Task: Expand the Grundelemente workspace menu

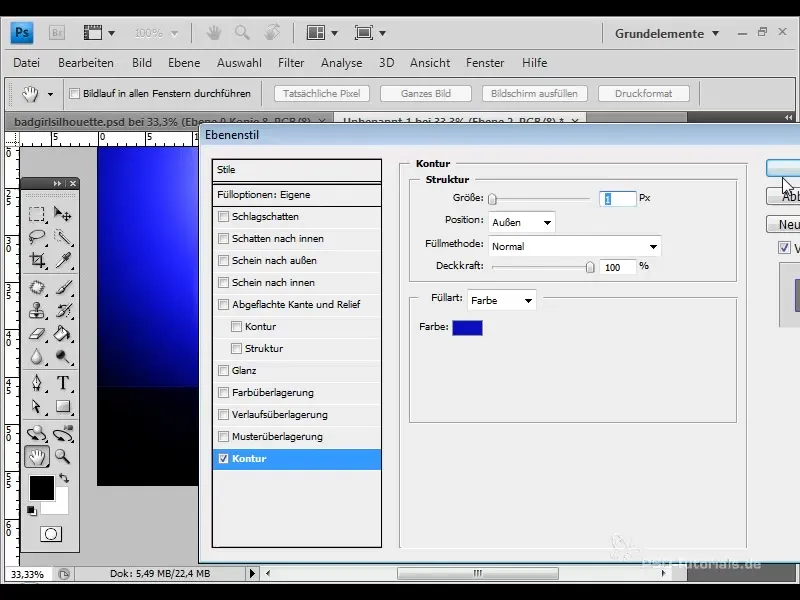Action: point(667,34)
